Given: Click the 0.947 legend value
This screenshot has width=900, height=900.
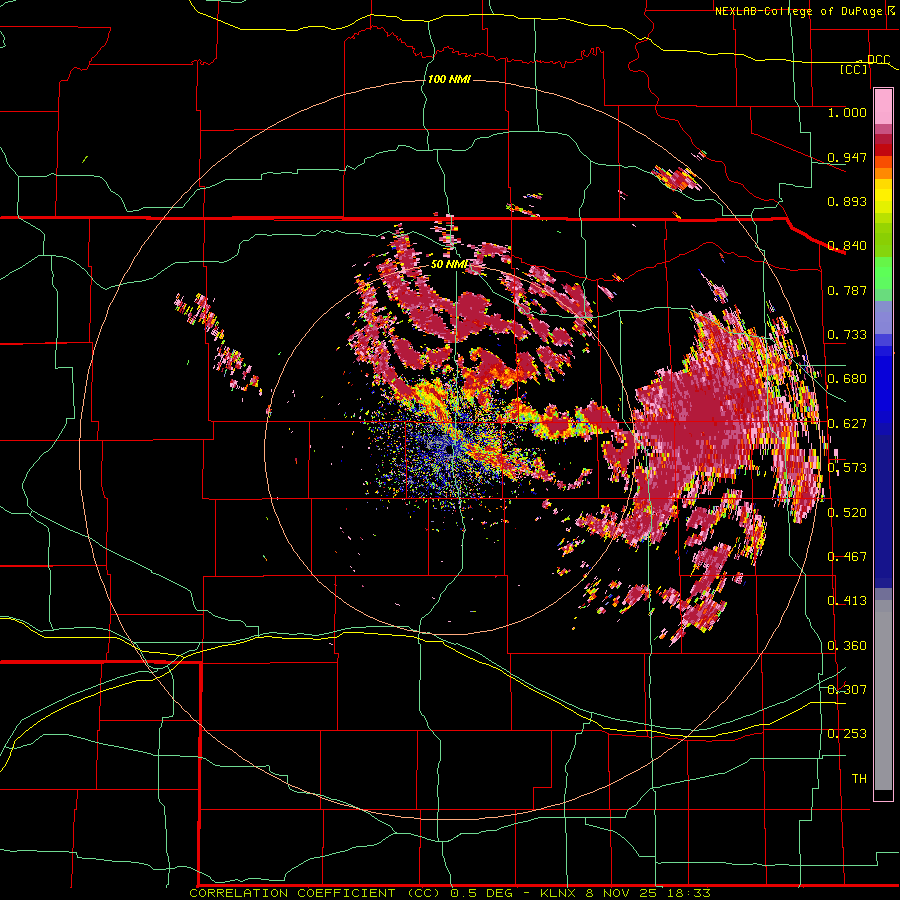Looking at the screenshot, I should pos(847,157).
